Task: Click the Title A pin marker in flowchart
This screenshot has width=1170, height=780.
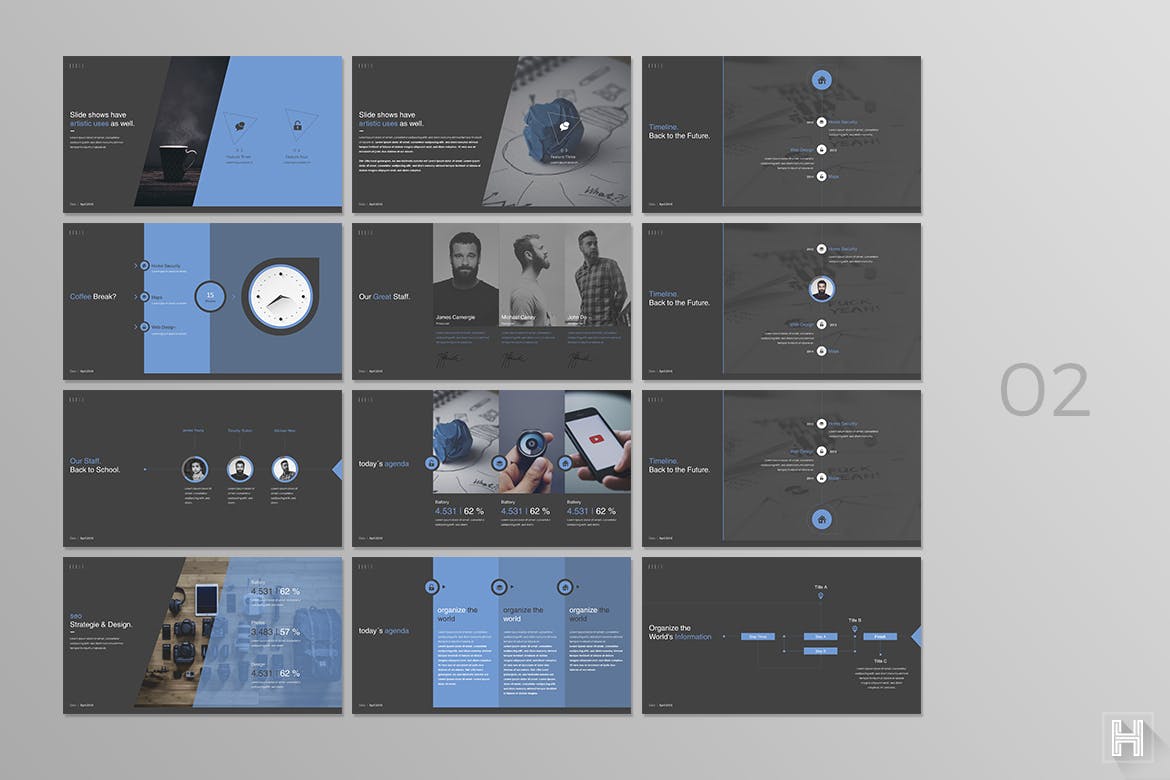Action: (x=821, y=597)
